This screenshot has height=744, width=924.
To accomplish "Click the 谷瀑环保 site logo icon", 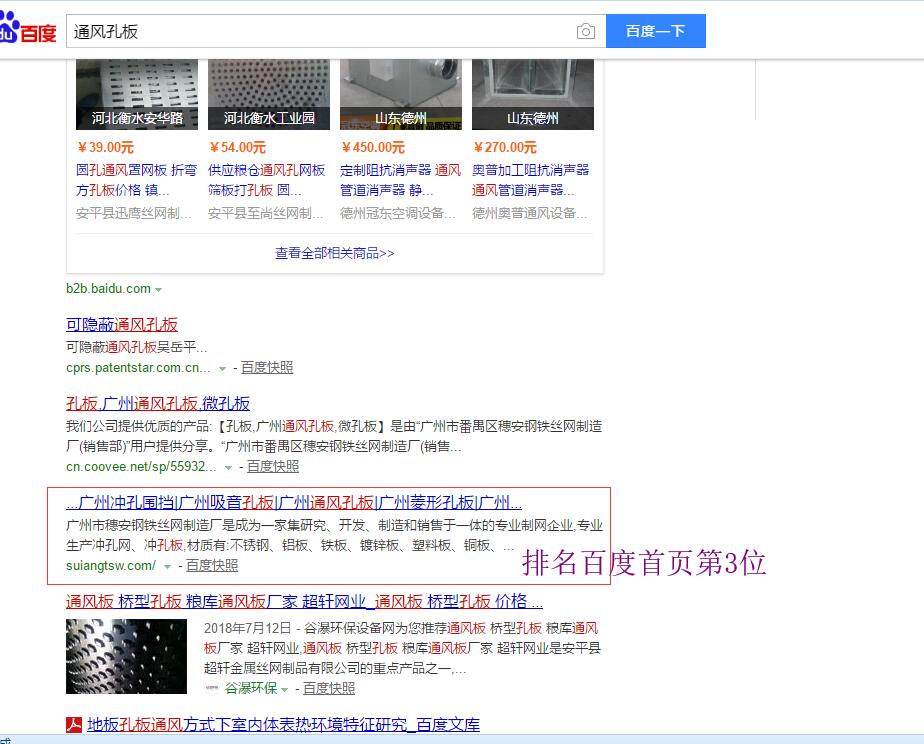I will tap(212, 688).
